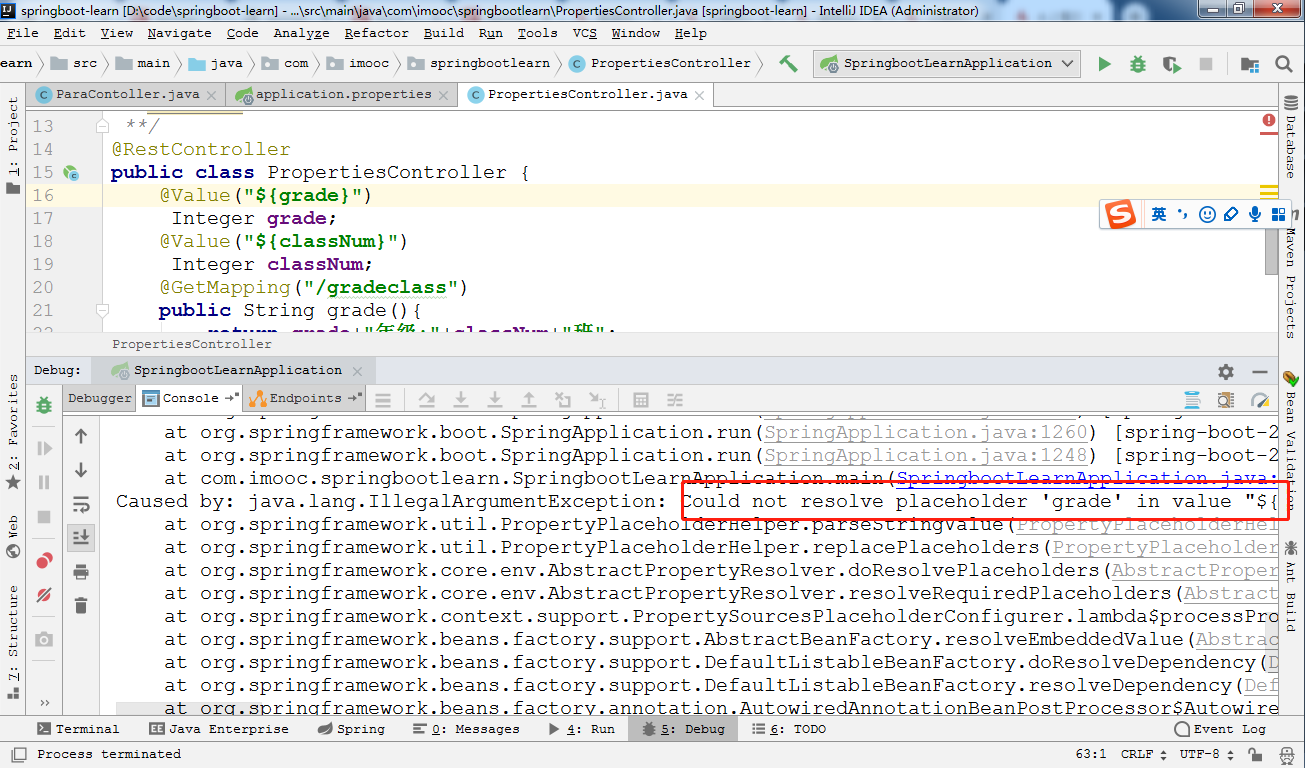Select the Endpoints tab

click(305, 398)
